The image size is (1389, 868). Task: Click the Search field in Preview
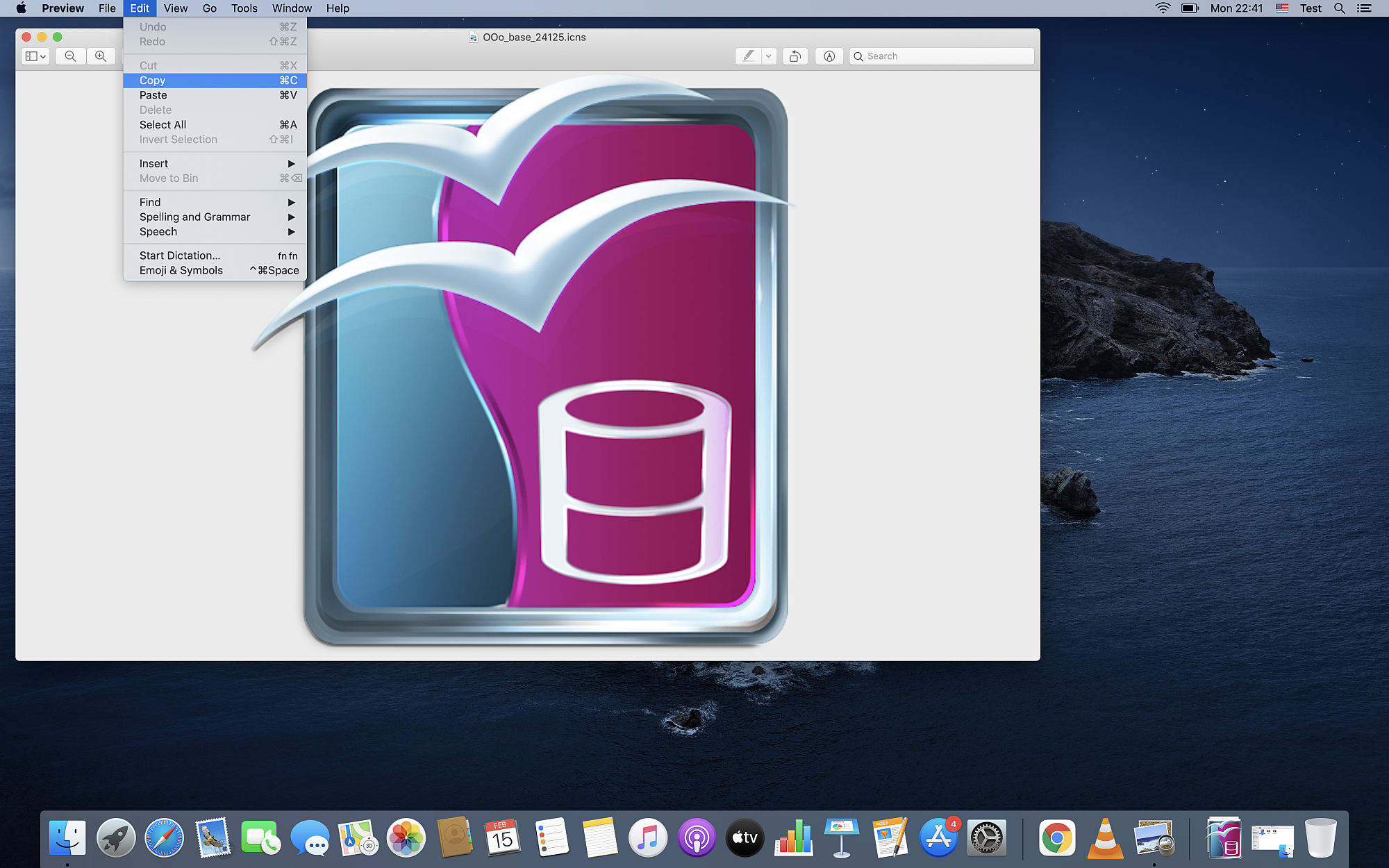[942, 56]
